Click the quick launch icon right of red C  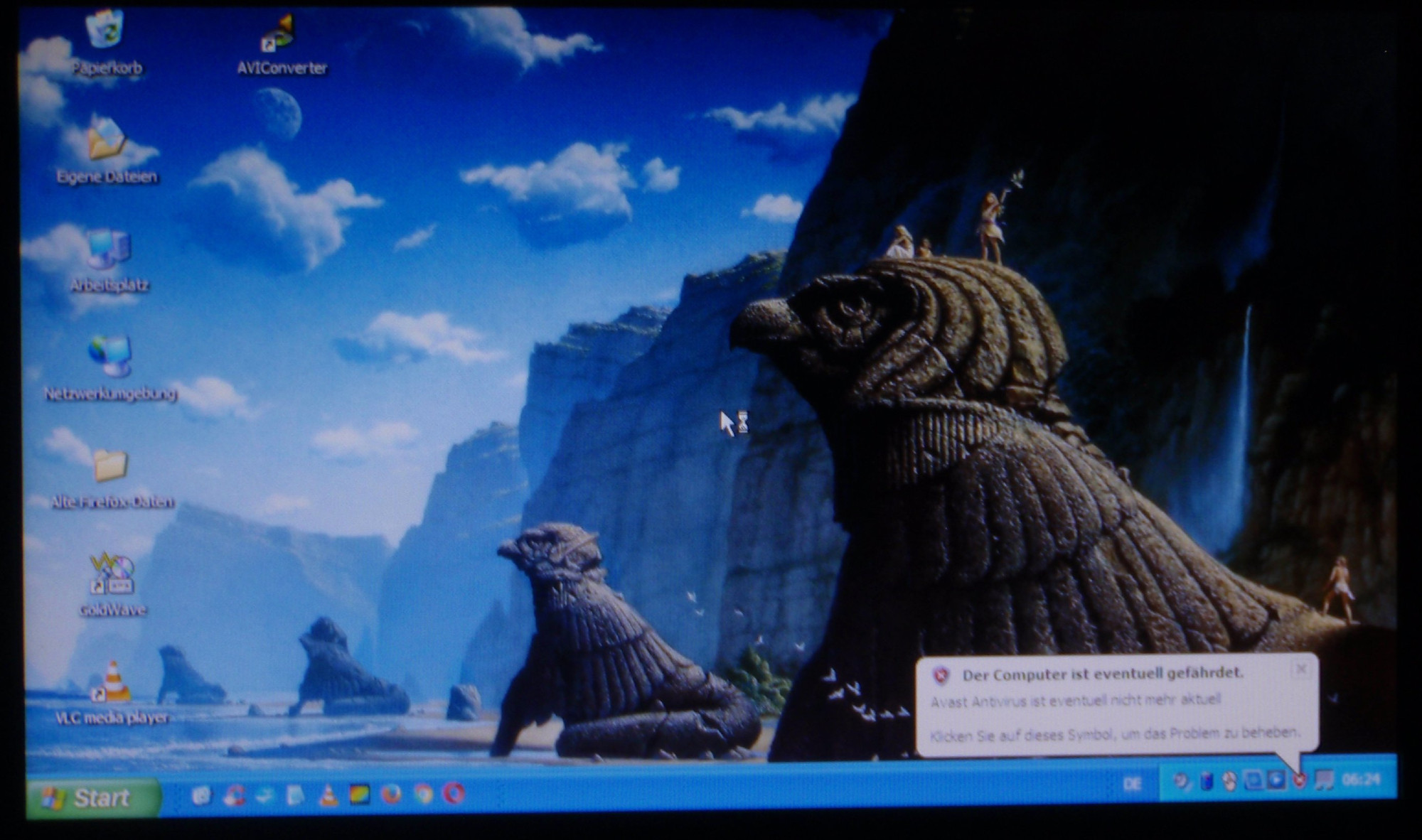pyautogui.click(x=265, y=795)
